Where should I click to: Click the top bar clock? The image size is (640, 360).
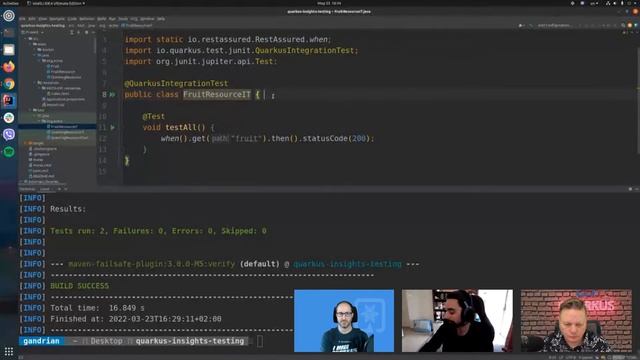[x=329, y=3]
